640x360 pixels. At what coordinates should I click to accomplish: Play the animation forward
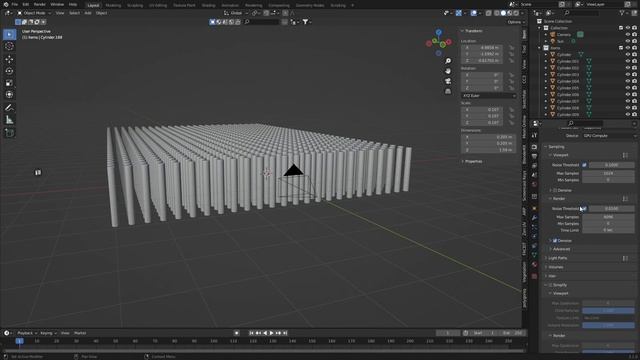point(271,333)
